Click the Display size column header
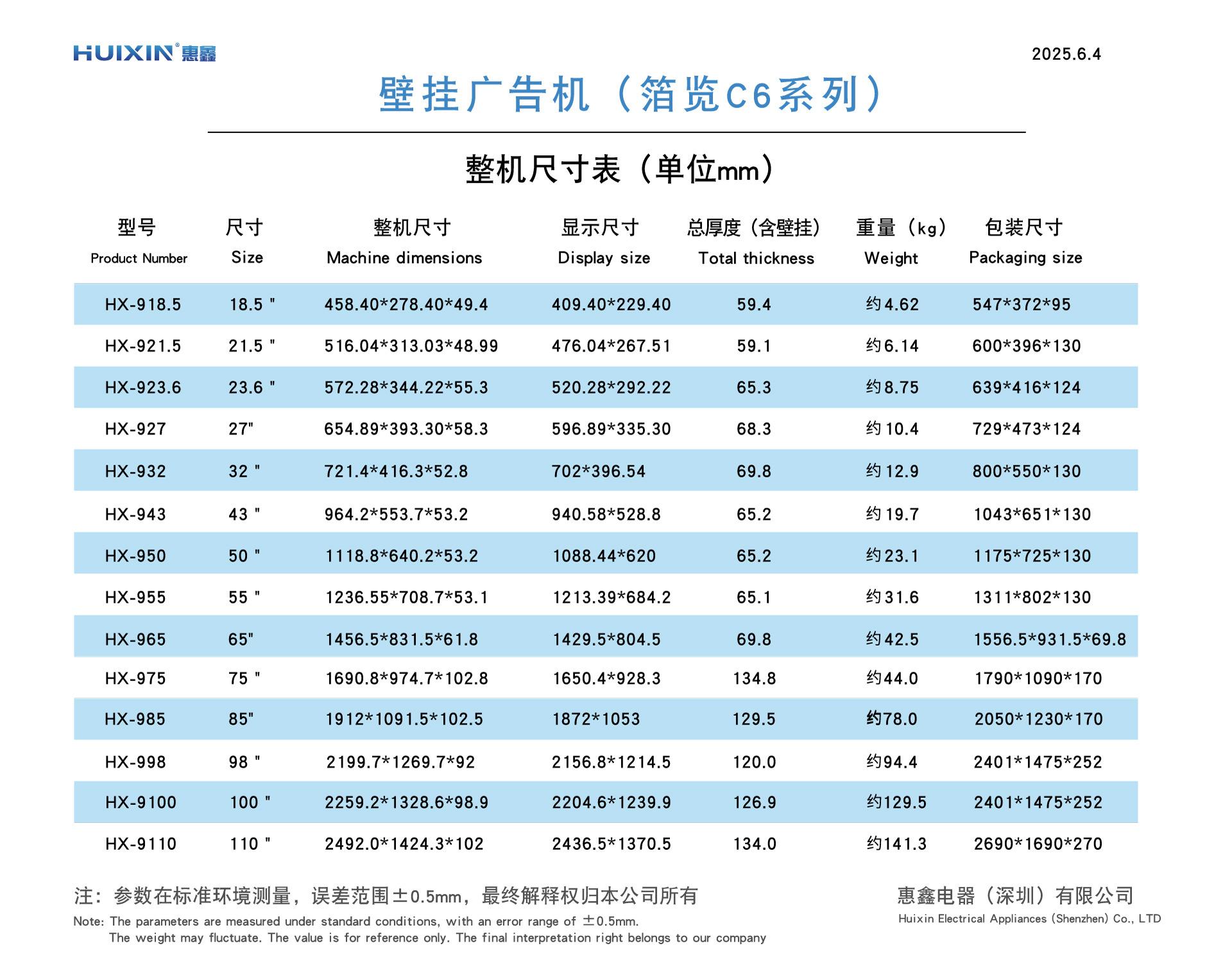Viewport: 1232px width, 966px height. tap(604, 258)
